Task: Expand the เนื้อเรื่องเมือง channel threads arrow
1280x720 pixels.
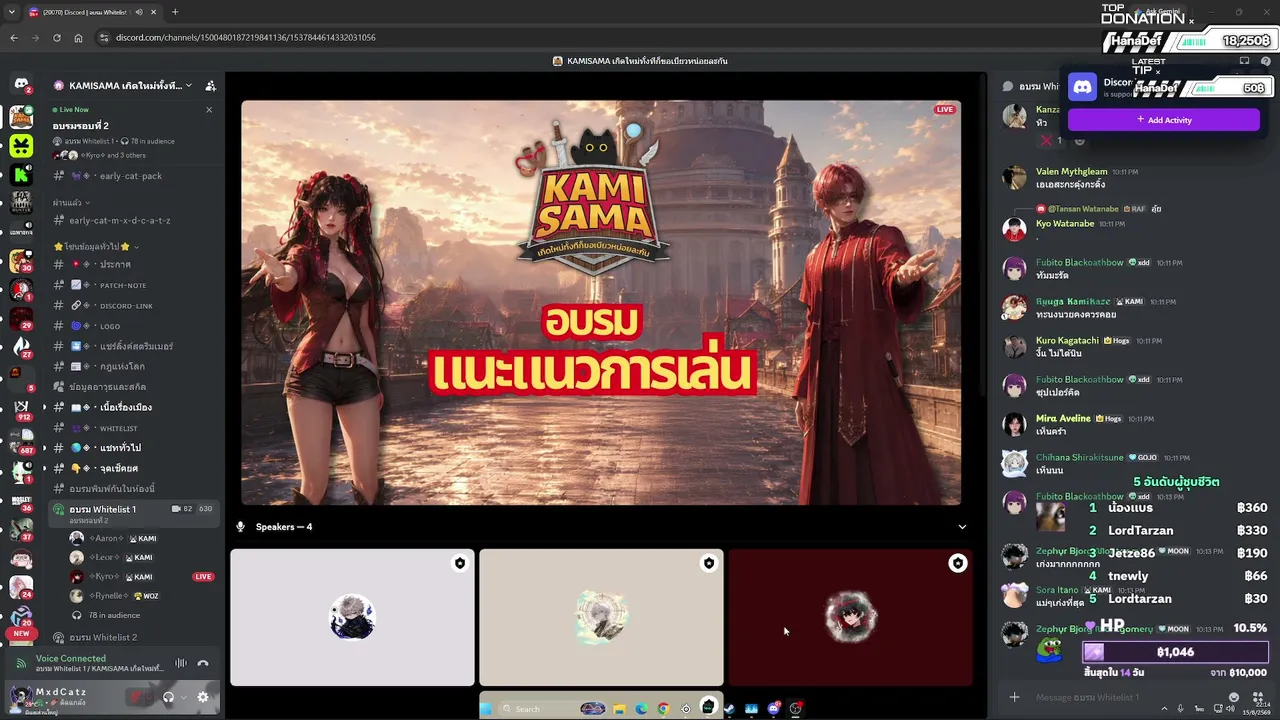Action: 44,408
